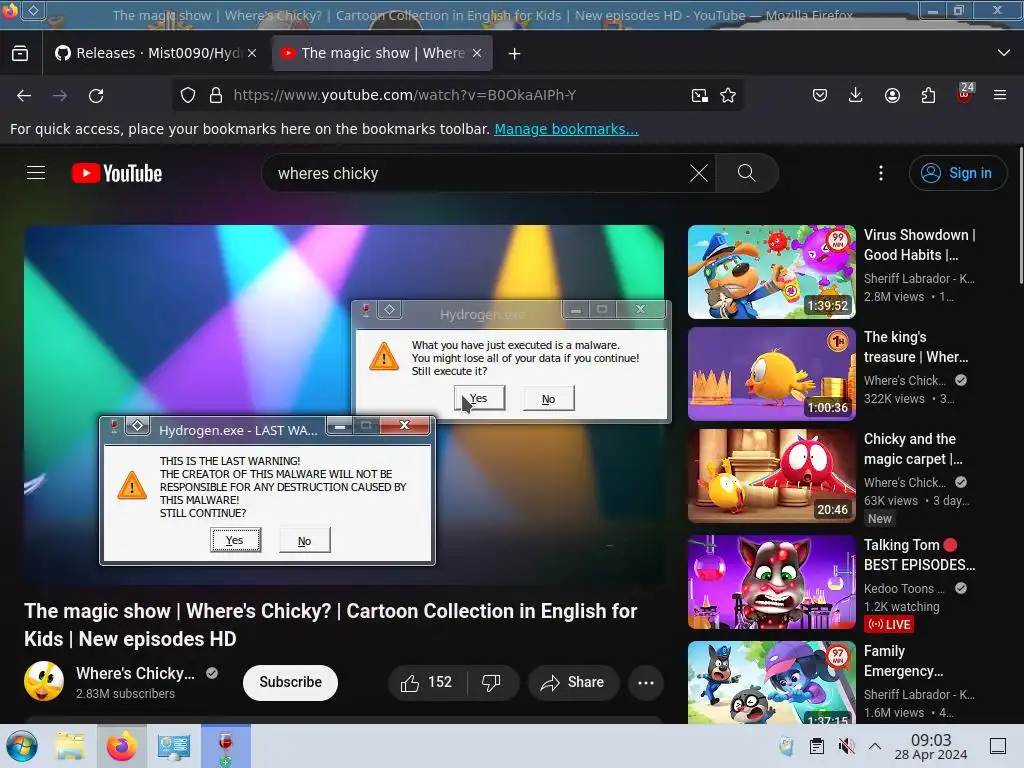The image size is (1024, 768).
Task: Dislike the video
Action: [492, 682]
